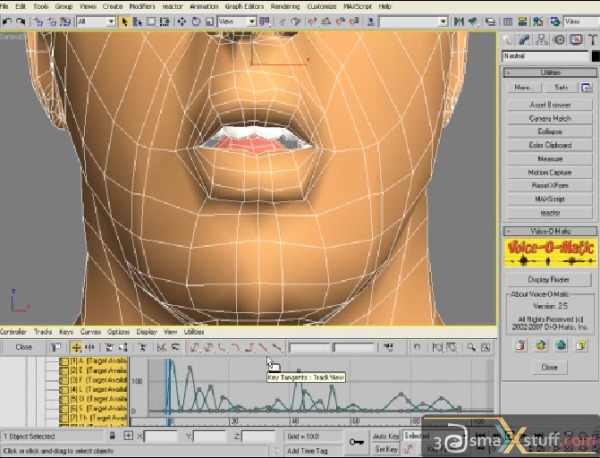Click the Camera Match utility button
This screenshot has width=600, height=458.
(x=550, y=118)
